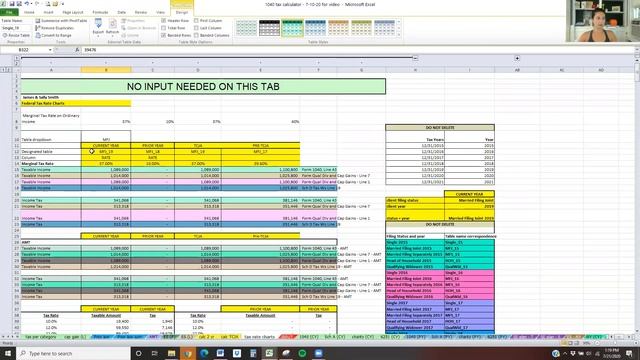This screenshot has height=360, width=640.
Task: Switch to the Page Layout tab
Action: click(x=73, y=12)
